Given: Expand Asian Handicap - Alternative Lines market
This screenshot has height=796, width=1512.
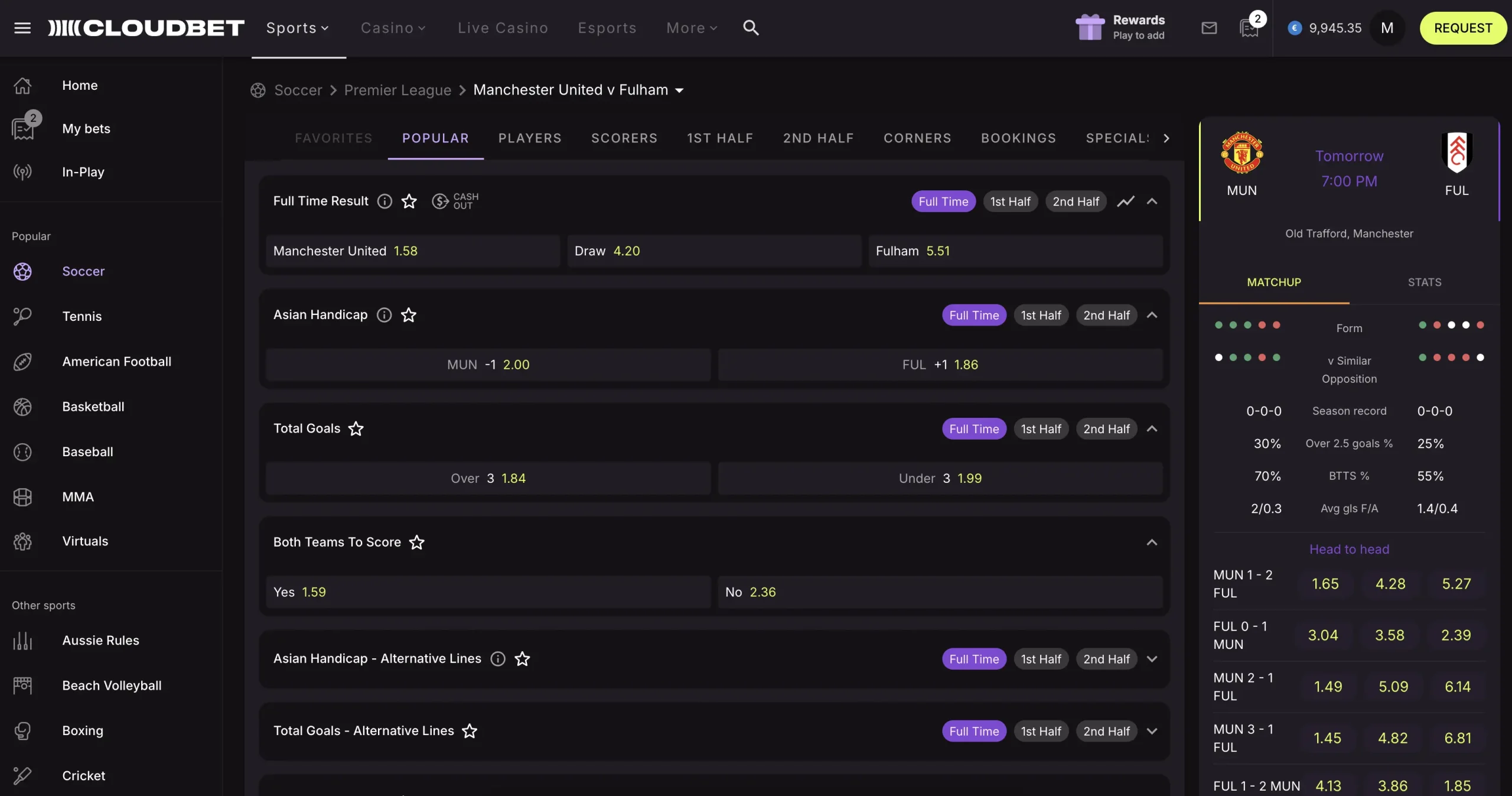Looking at the screenshot, I should [1152, 659].
